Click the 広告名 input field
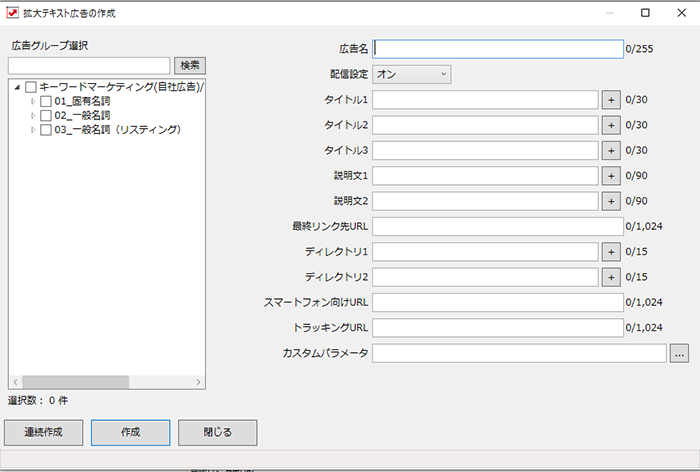The width and height of the screenshot is (700, 472). [498, 49]
